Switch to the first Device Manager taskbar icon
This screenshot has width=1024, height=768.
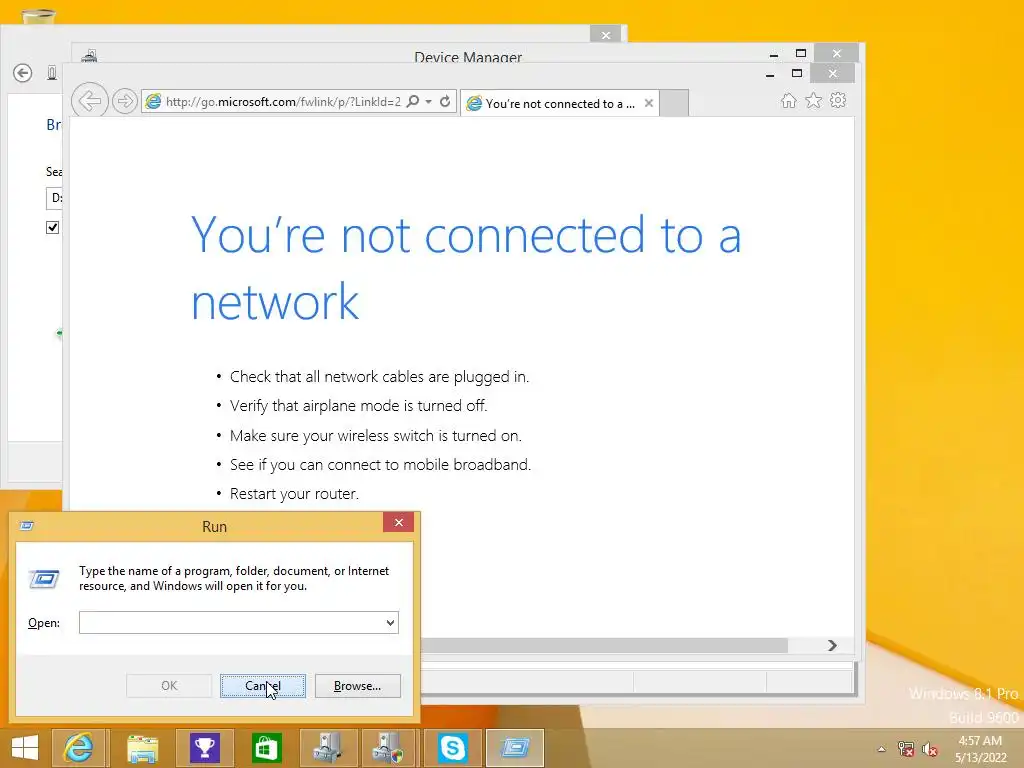pyautogui.click(x=328, y=748)
